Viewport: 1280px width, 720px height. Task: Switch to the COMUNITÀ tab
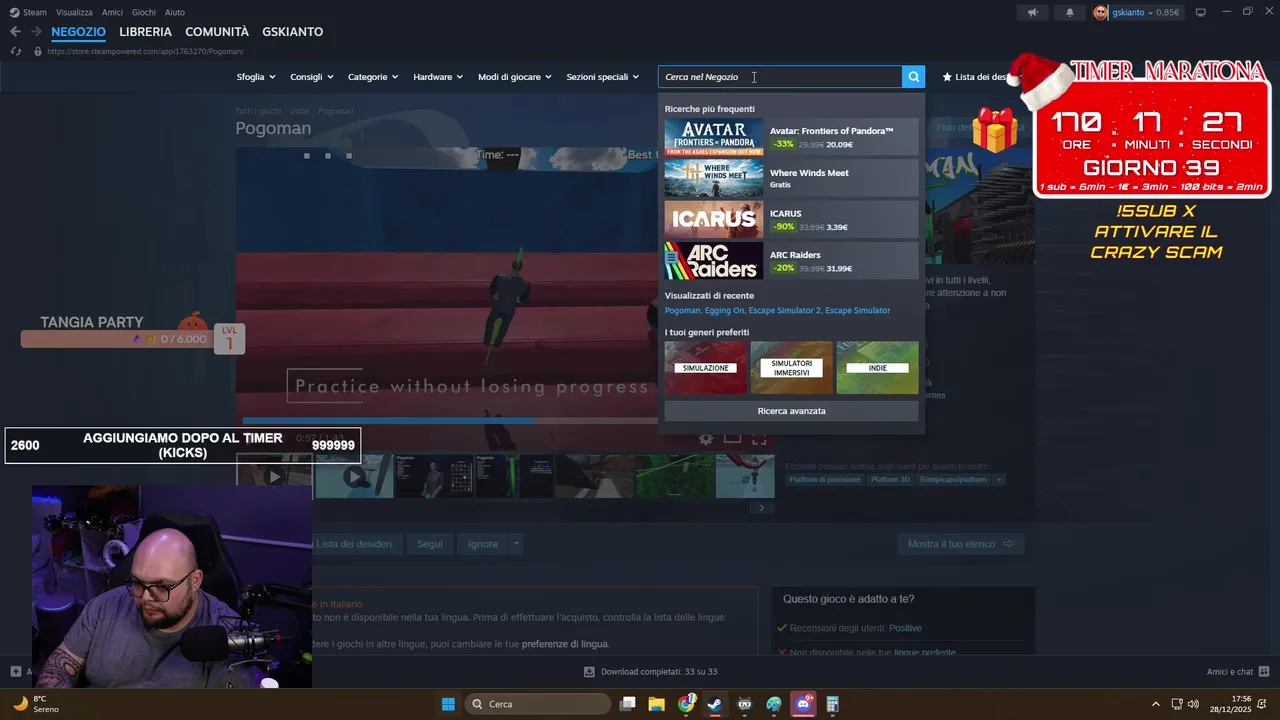point(217,32)
